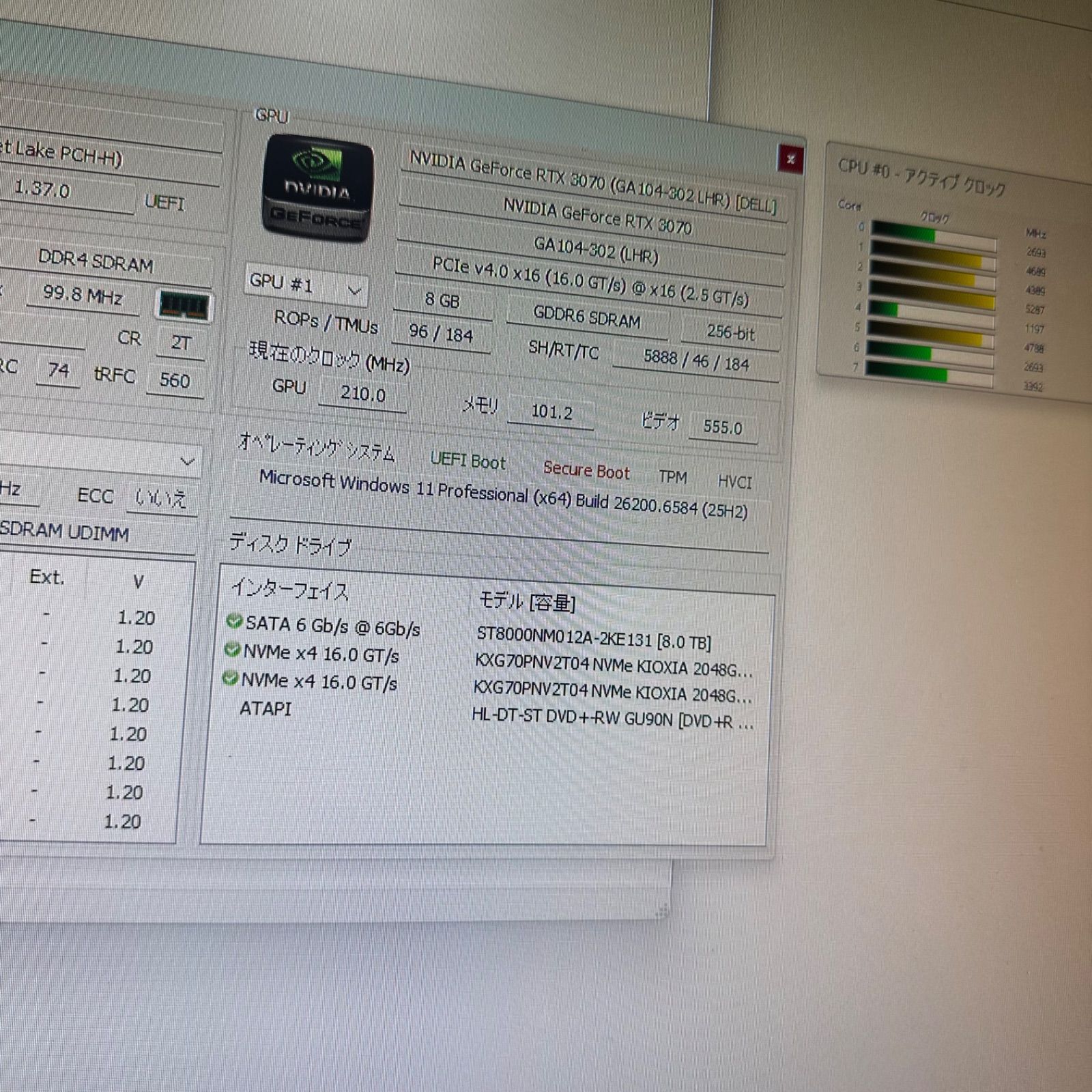Click the CR value 2T

tap(180, 343)
